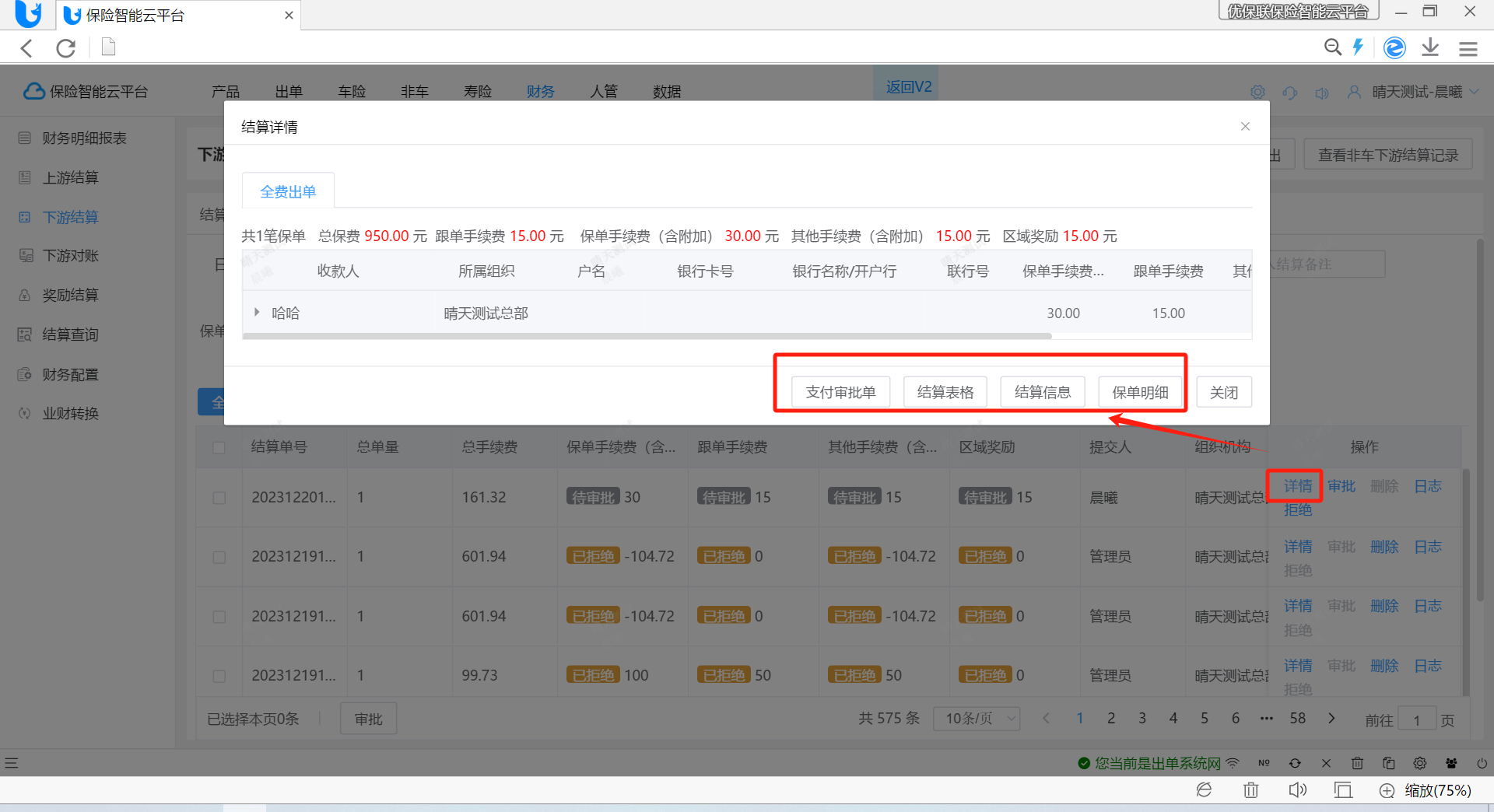Open 财务配置 in sidebar
The width and height of the screenshot is (1494, 812).
click(70, 375)
